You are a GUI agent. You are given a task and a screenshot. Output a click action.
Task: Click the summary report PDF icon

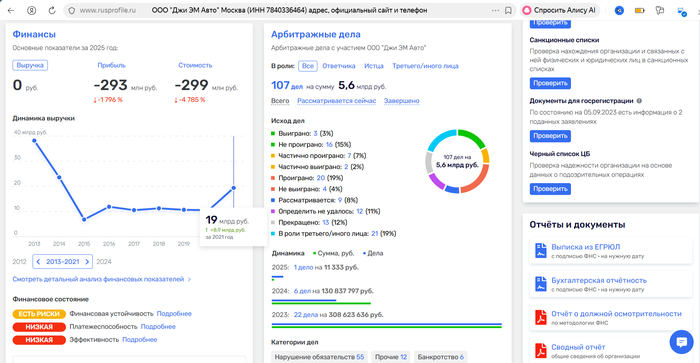point(541,350)
